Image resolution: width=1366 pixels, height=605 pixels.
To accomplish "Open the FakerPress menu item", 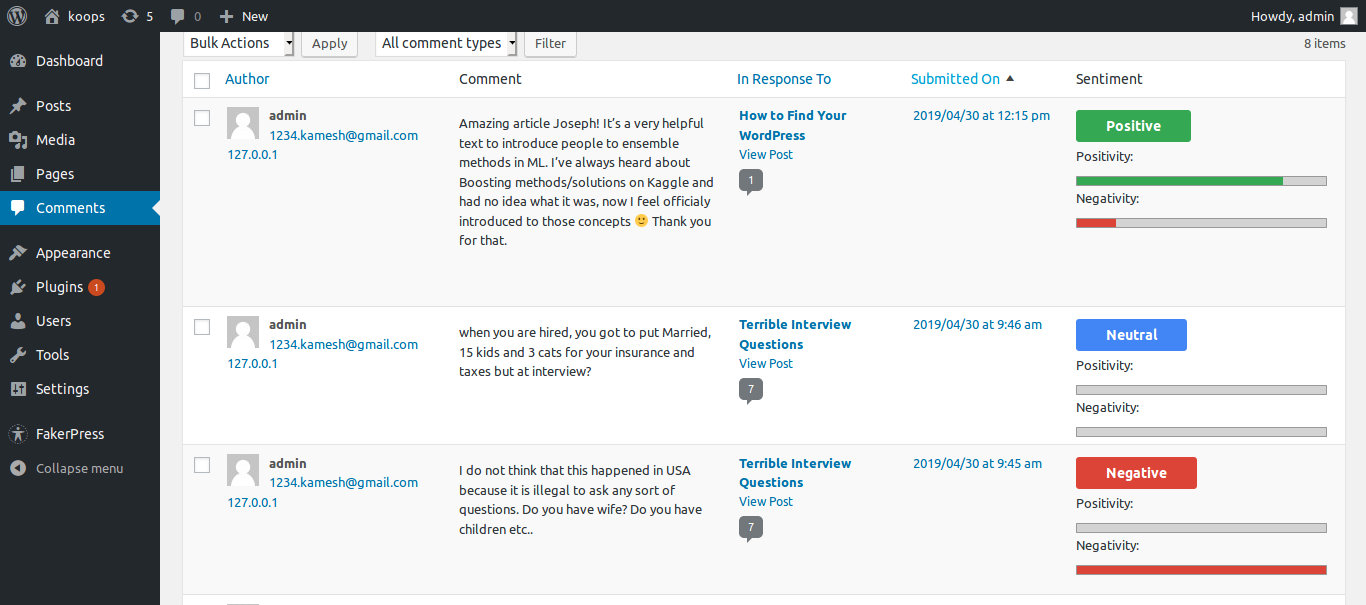I will pos(70,434).
